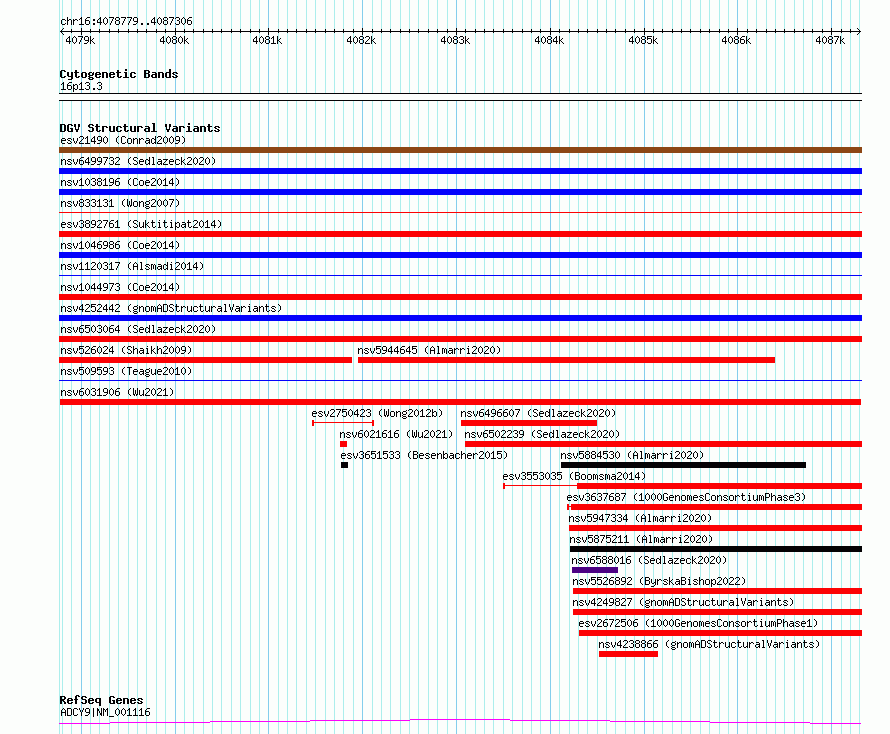Select nsv6021616 (Wu2021) label

coord(396,434)
